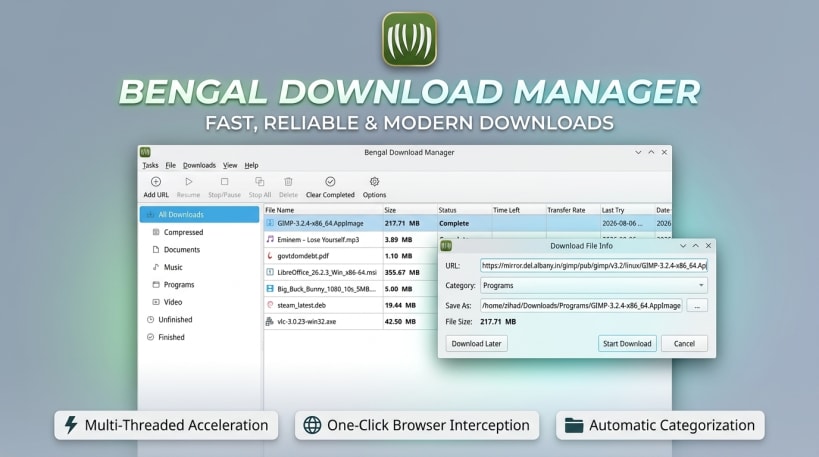Sort by the File Name column header

tap(323, 210)
